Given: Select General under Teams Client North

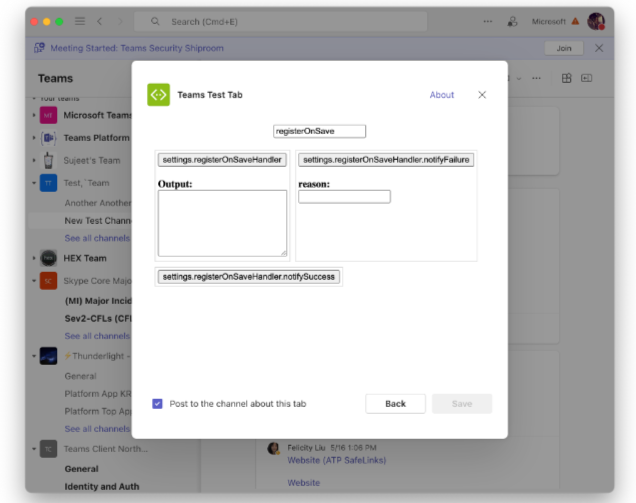Looking at the screenshot, I should click(x=82, y=469).
